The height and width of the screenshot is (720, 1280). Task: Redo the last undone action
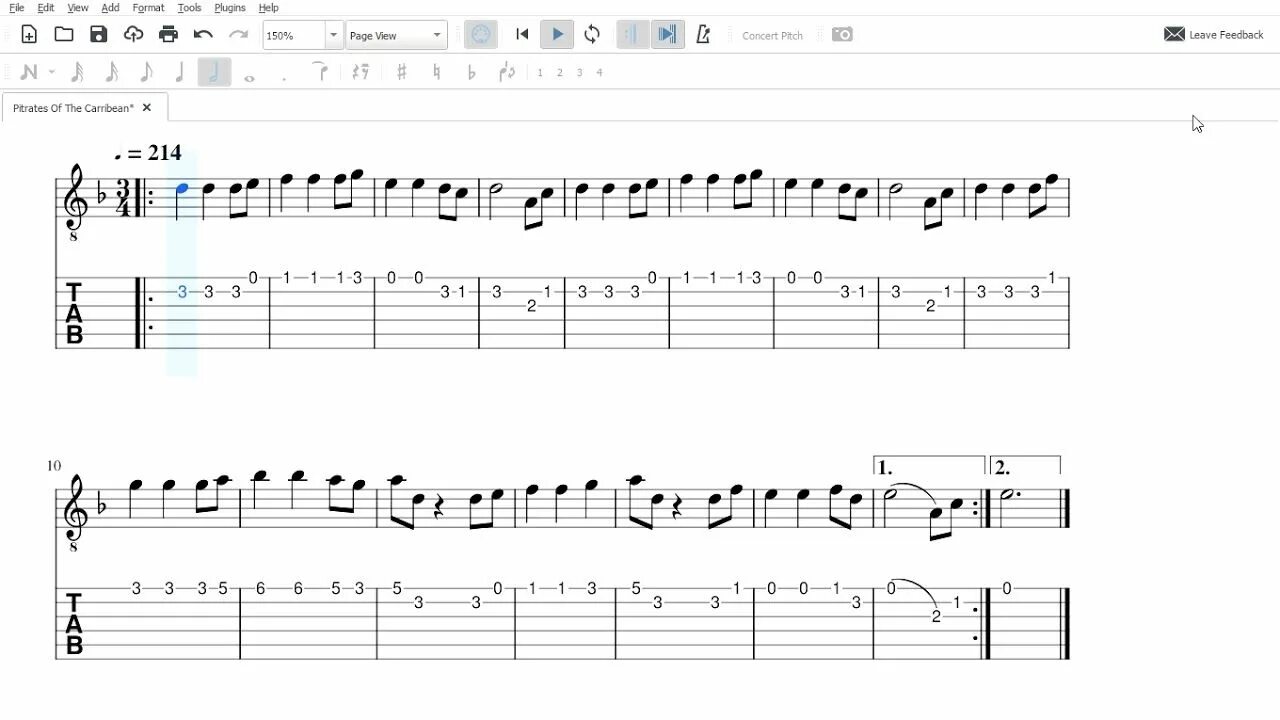coord(238,35)
